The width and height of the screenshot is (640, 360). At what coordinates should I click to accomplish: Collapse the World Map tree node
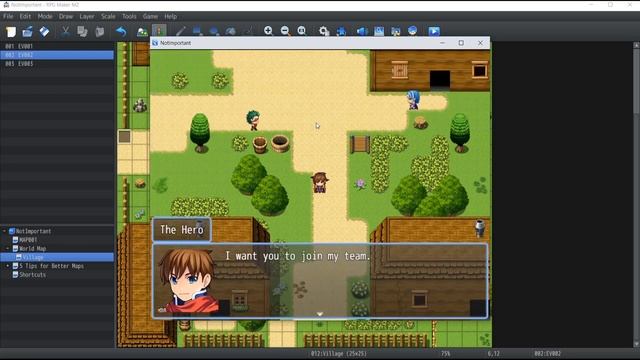[x=8, y=249]
